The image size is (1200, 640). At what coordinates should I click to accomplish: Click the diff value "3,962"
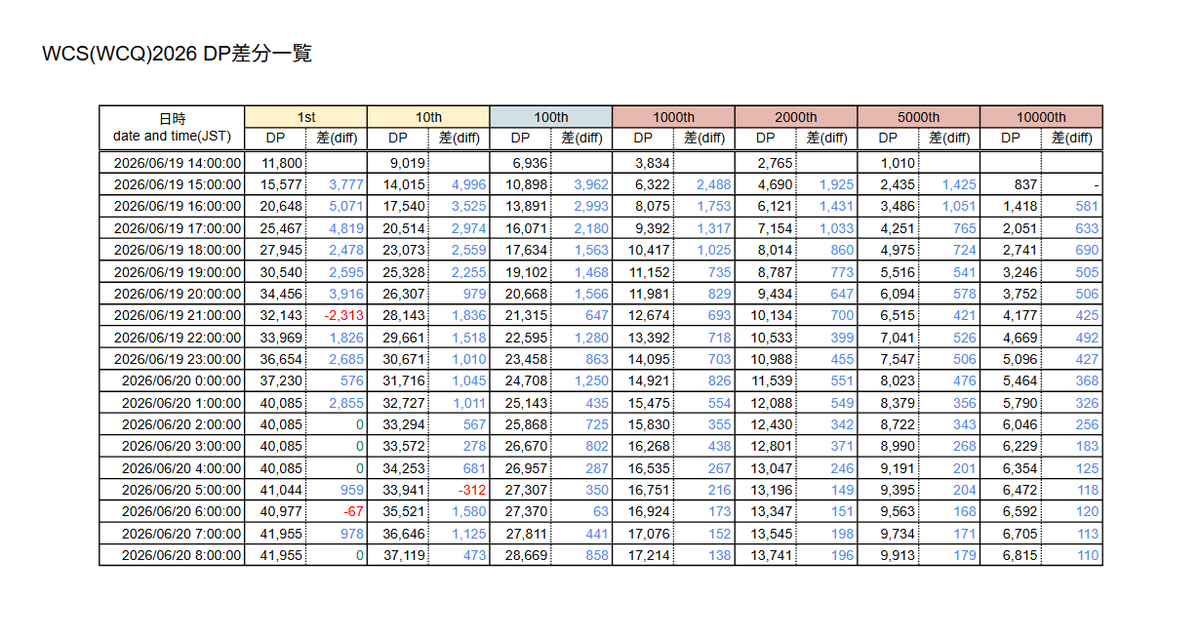coord(592,184)
